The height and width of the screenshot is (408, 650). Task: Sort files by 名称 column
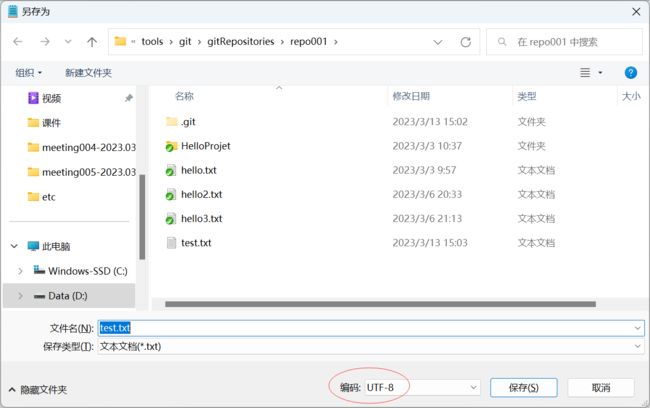coord(184,96)
